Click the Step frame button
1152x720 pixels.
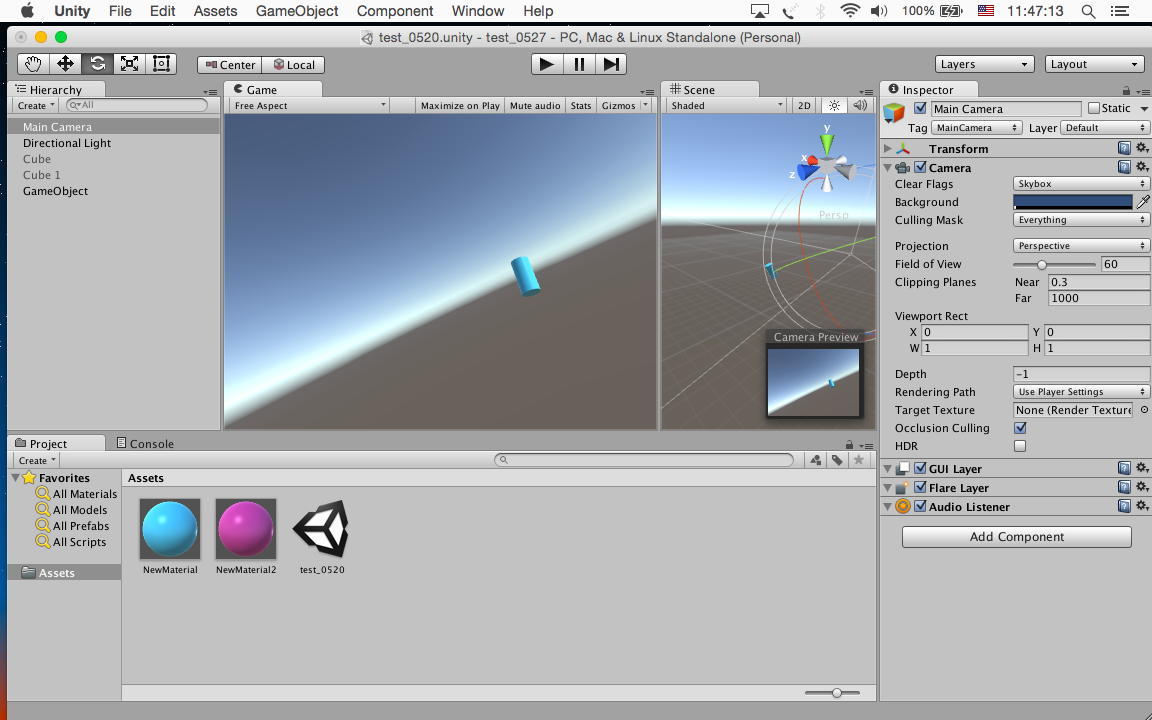click(x=611, y=64)
